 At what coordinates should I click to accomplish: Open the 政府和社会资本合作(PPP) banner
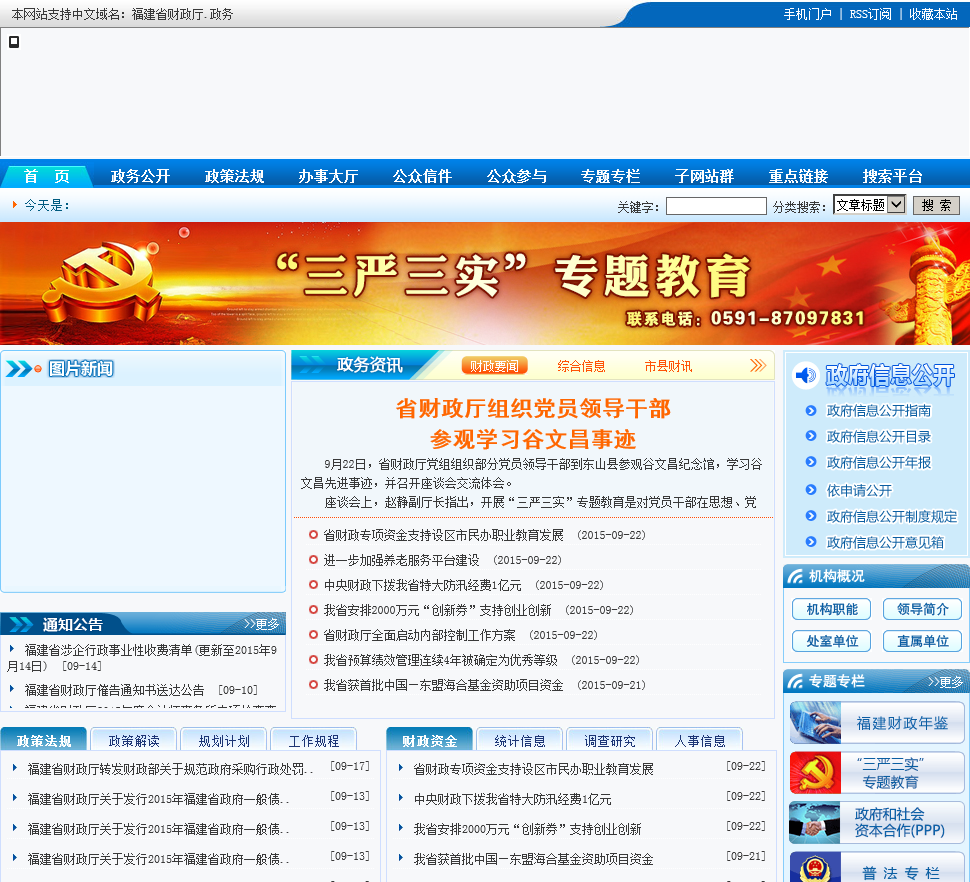click(x=877, y=823)
